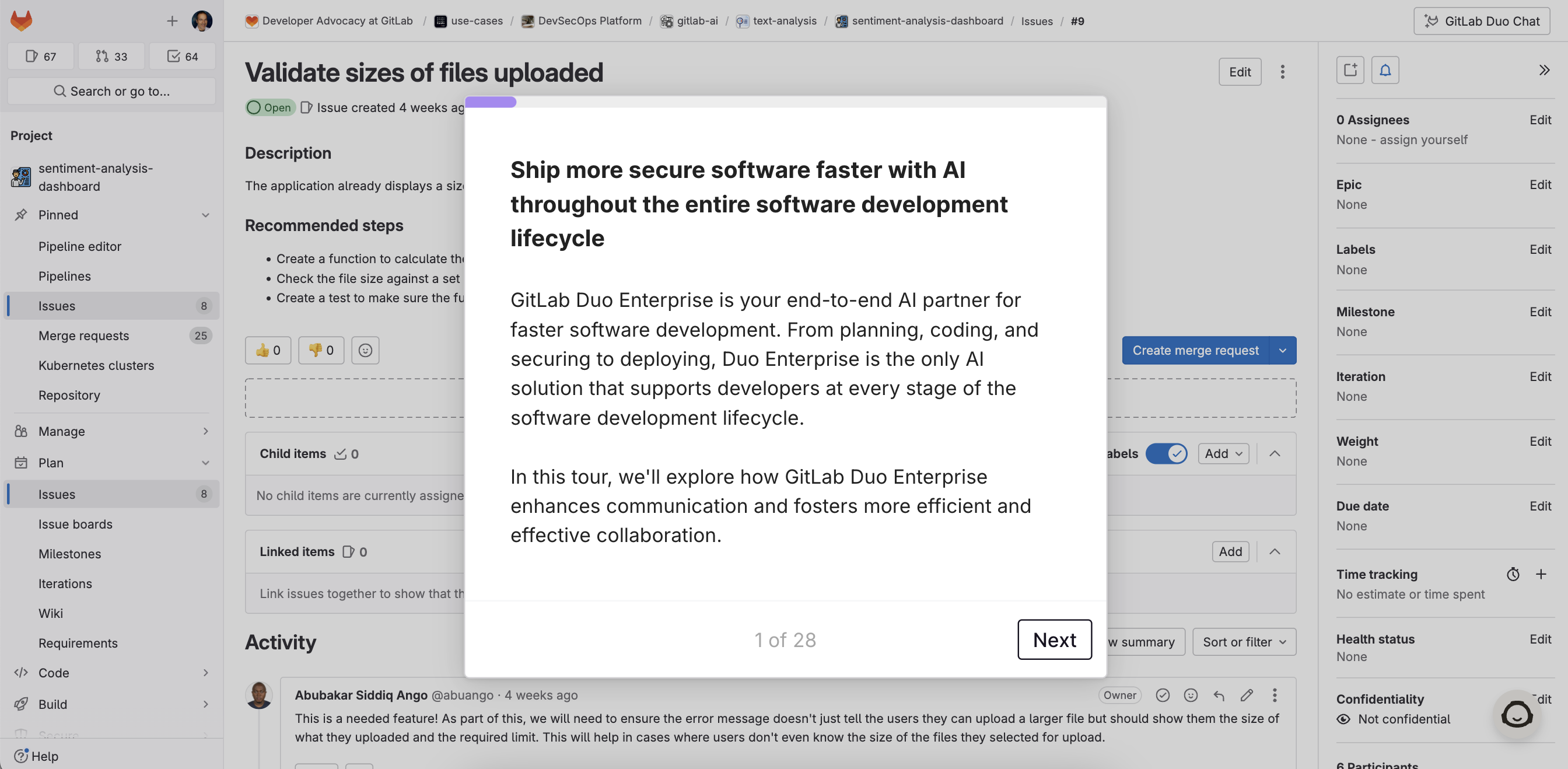The height and width of the screenshot is (769, 1568).
Task: Collapse the Plan section
Action: pos(111,463)
